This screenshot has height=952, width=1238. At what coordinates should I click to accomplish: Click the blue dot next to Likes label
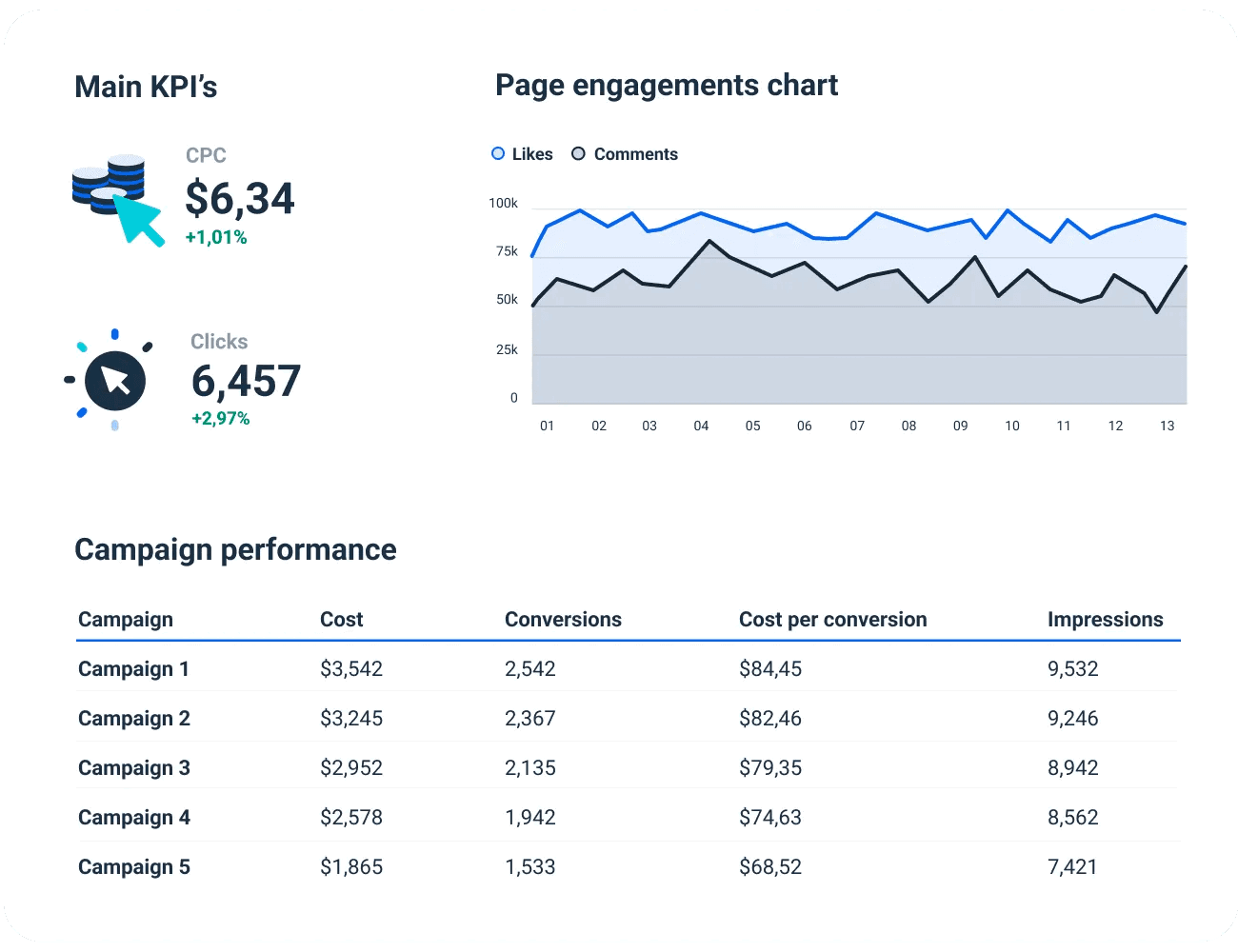pyautogui.click(x=496, y=153)
